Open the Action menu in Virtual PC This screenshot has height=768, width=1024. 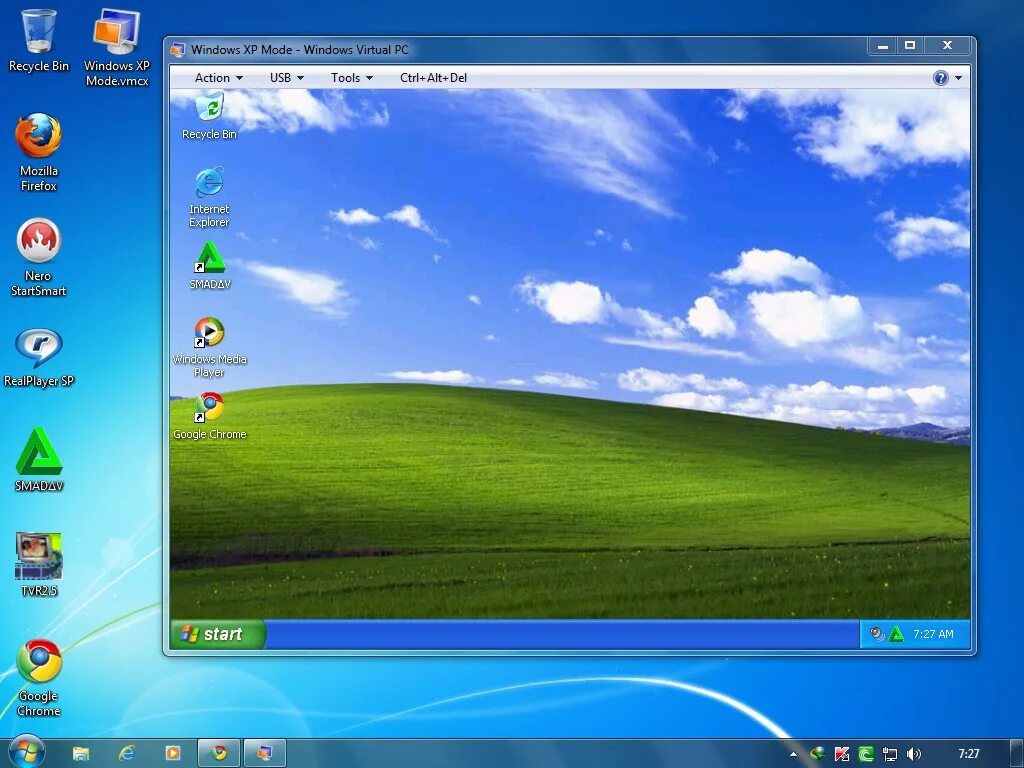click(218, 78)
